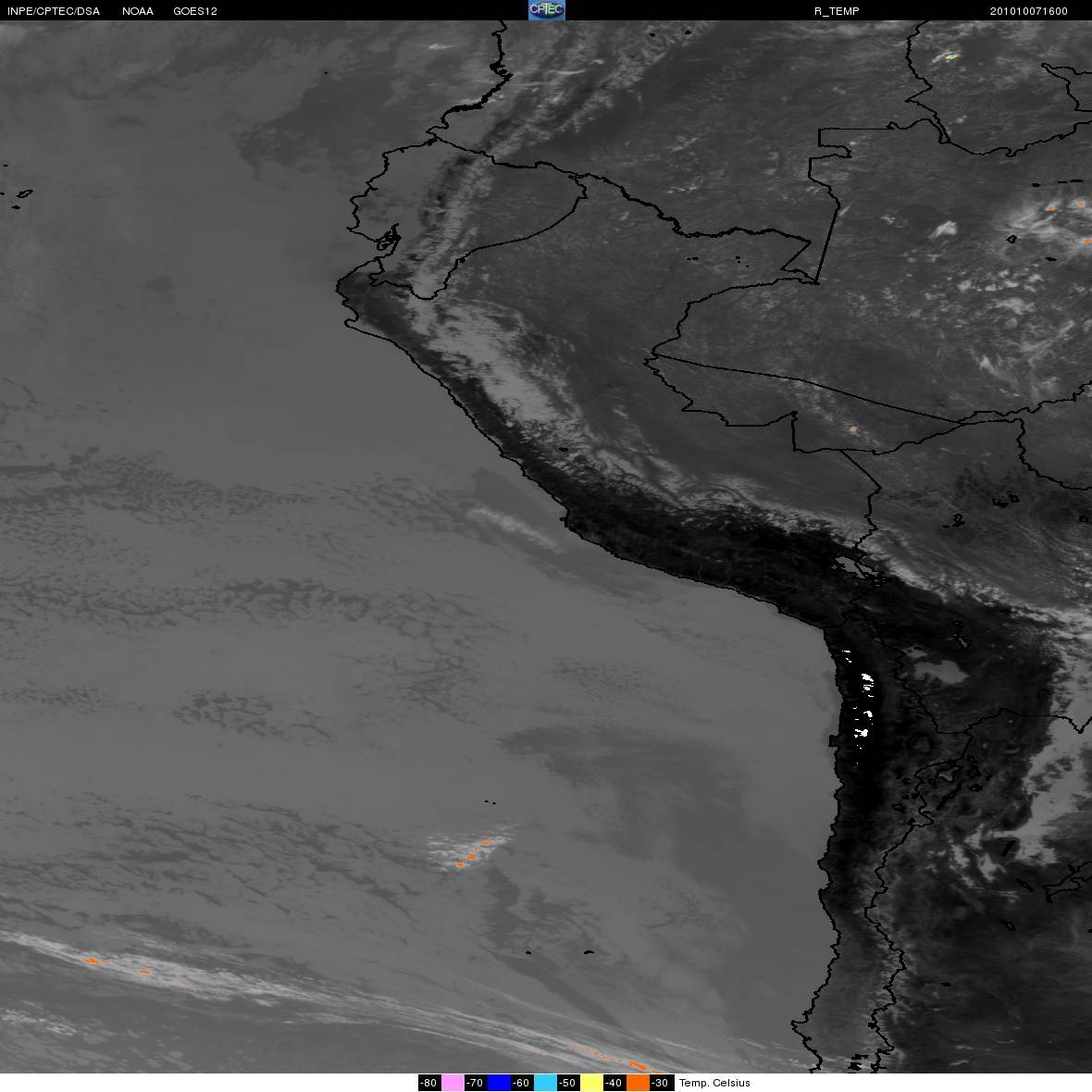Click the -80 legend value
The image size is (1092, 1092).
pyautogui.click(x=429, y=1083)
